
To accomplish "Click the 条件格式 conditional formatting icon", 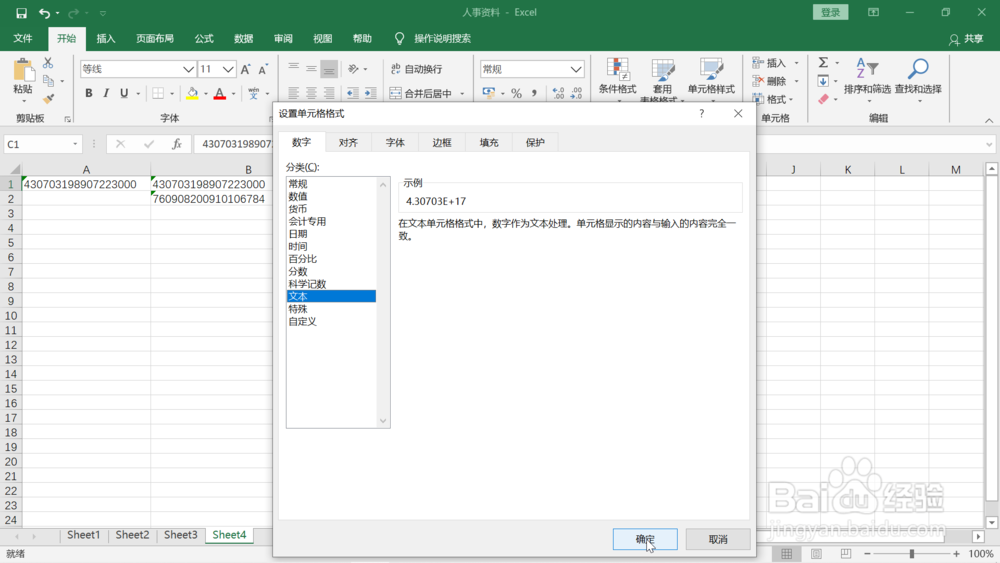I will pyautogui.click(x=617, y=69).
